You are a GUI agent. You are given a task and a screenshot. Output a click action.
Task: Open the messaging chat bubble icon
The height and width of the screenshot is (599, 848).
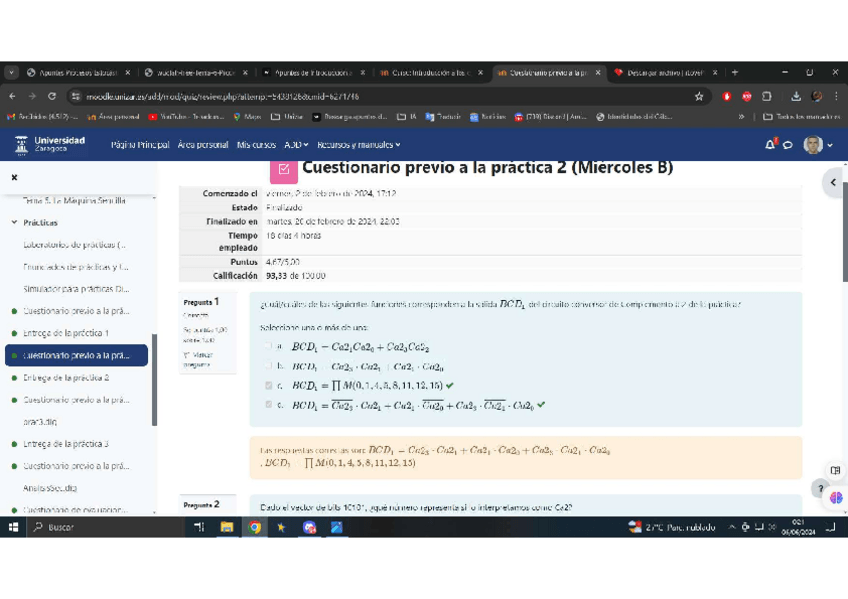788,145
